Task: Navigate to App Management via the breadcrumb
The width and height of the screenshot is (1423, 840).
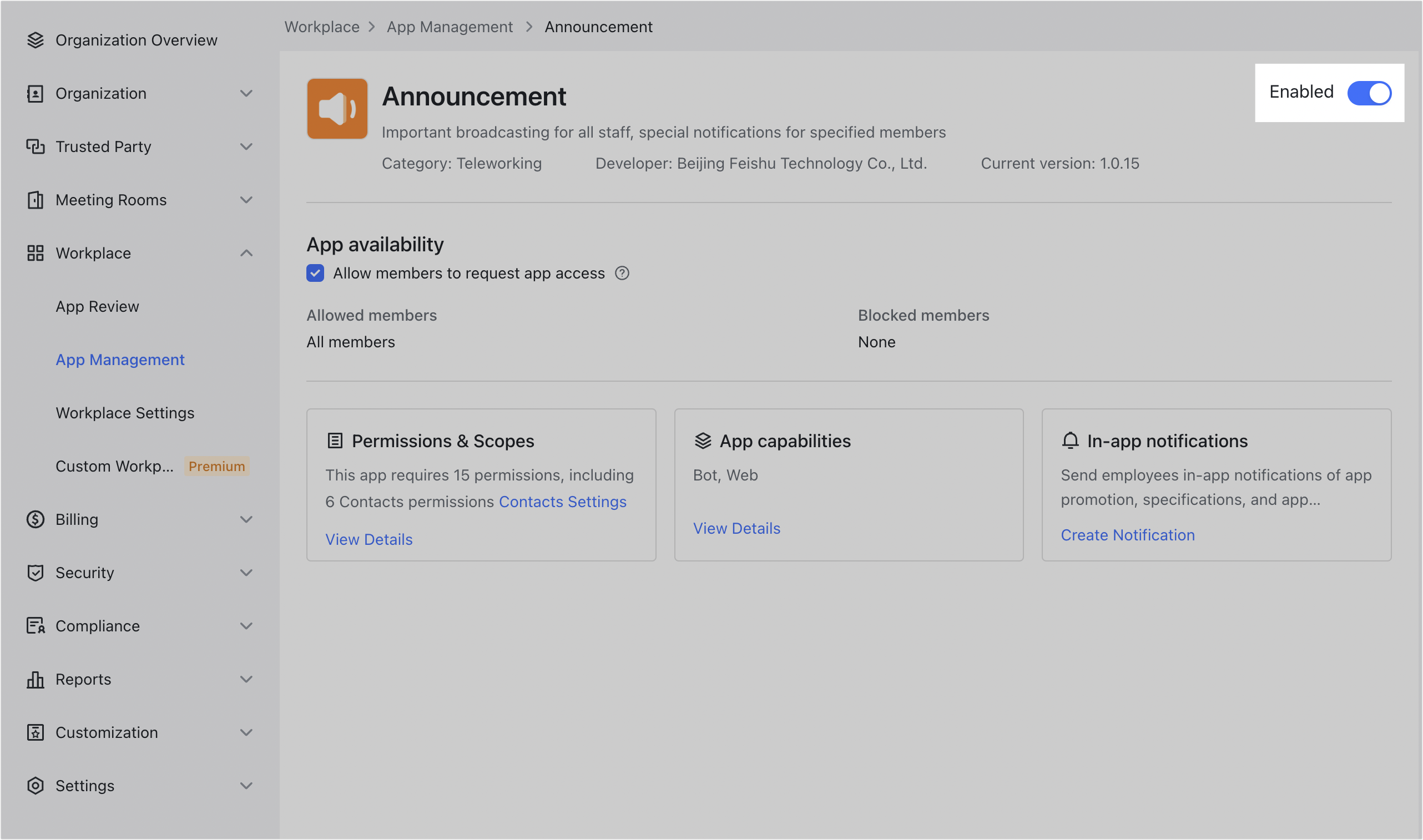Action: coord(450,27)
